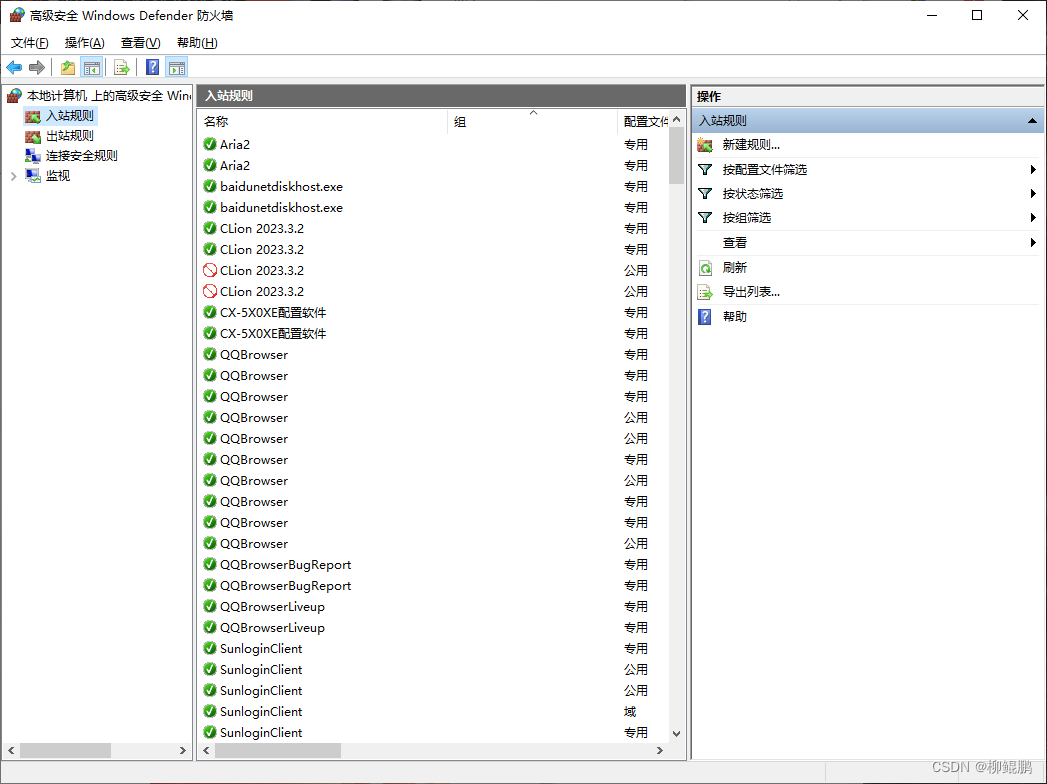1047x784 pixels.
Task: Open submenu arrow for 查看
Action: pyautogui.click(x=1033, y=242)
